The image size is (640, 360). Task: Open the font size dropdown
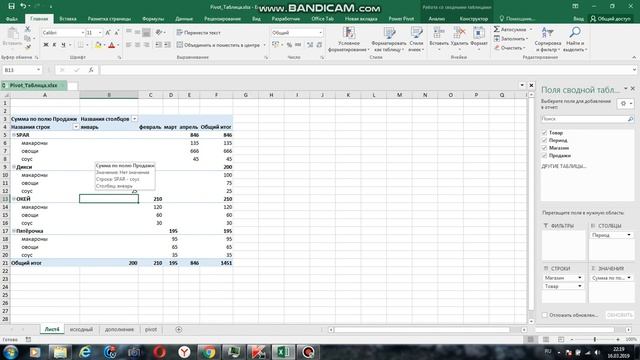[100, 33]
